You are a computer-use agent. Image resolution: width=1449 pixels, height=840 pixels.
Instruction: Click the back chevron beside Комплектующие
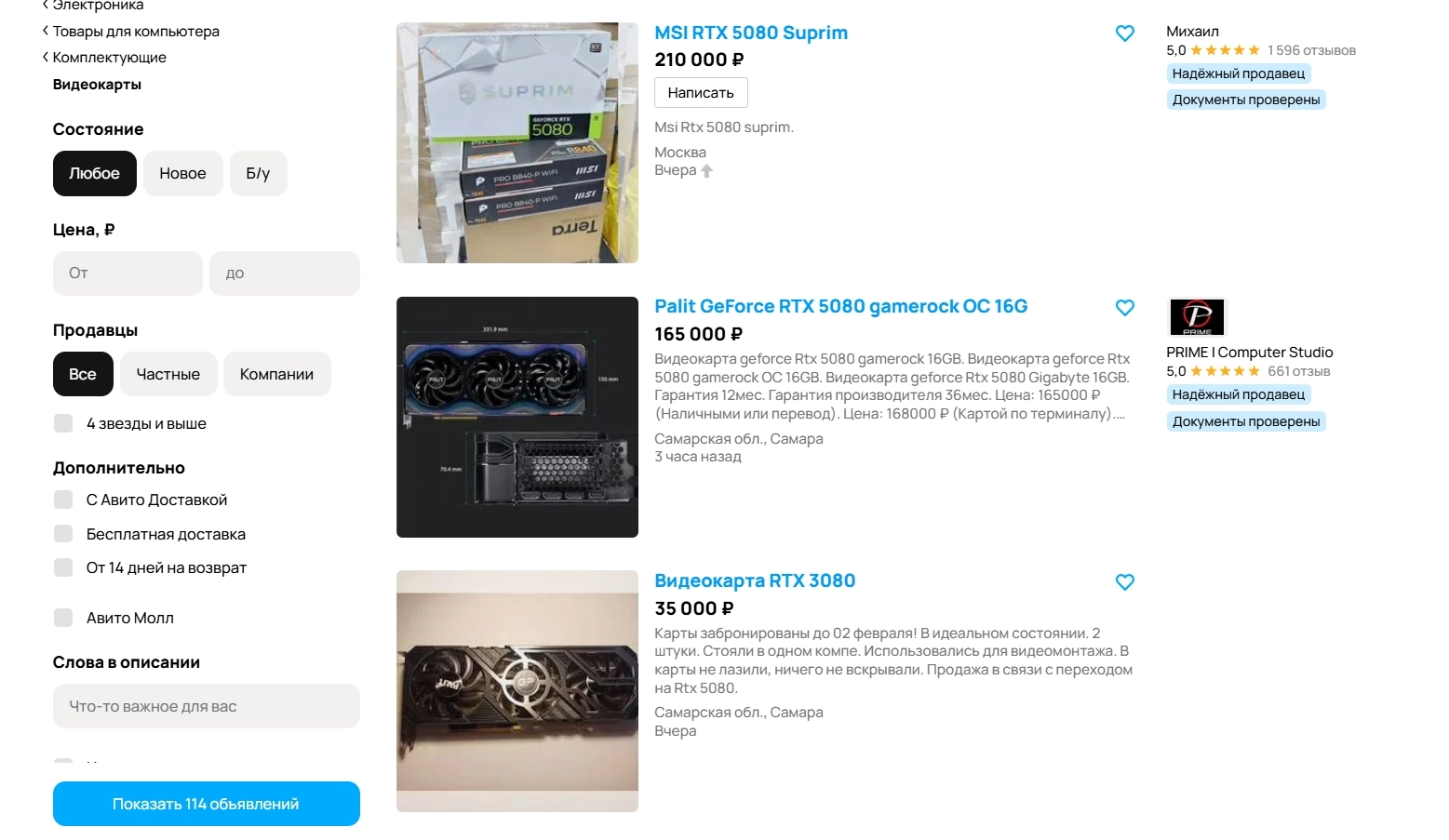46,57
